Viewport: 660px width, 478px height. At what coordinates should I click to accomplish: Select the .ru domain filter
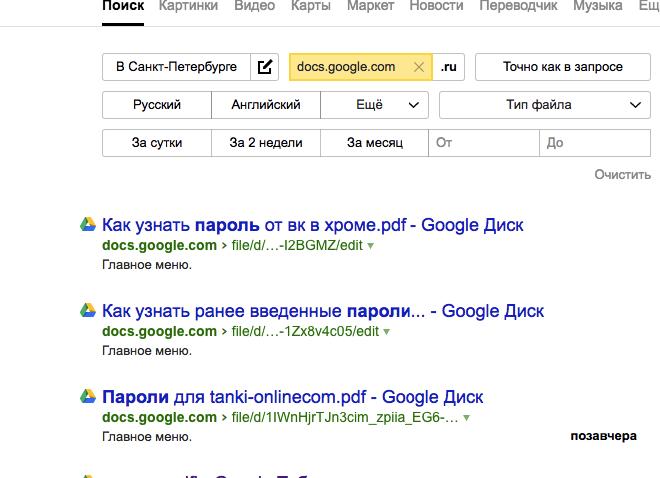point(450,67)
